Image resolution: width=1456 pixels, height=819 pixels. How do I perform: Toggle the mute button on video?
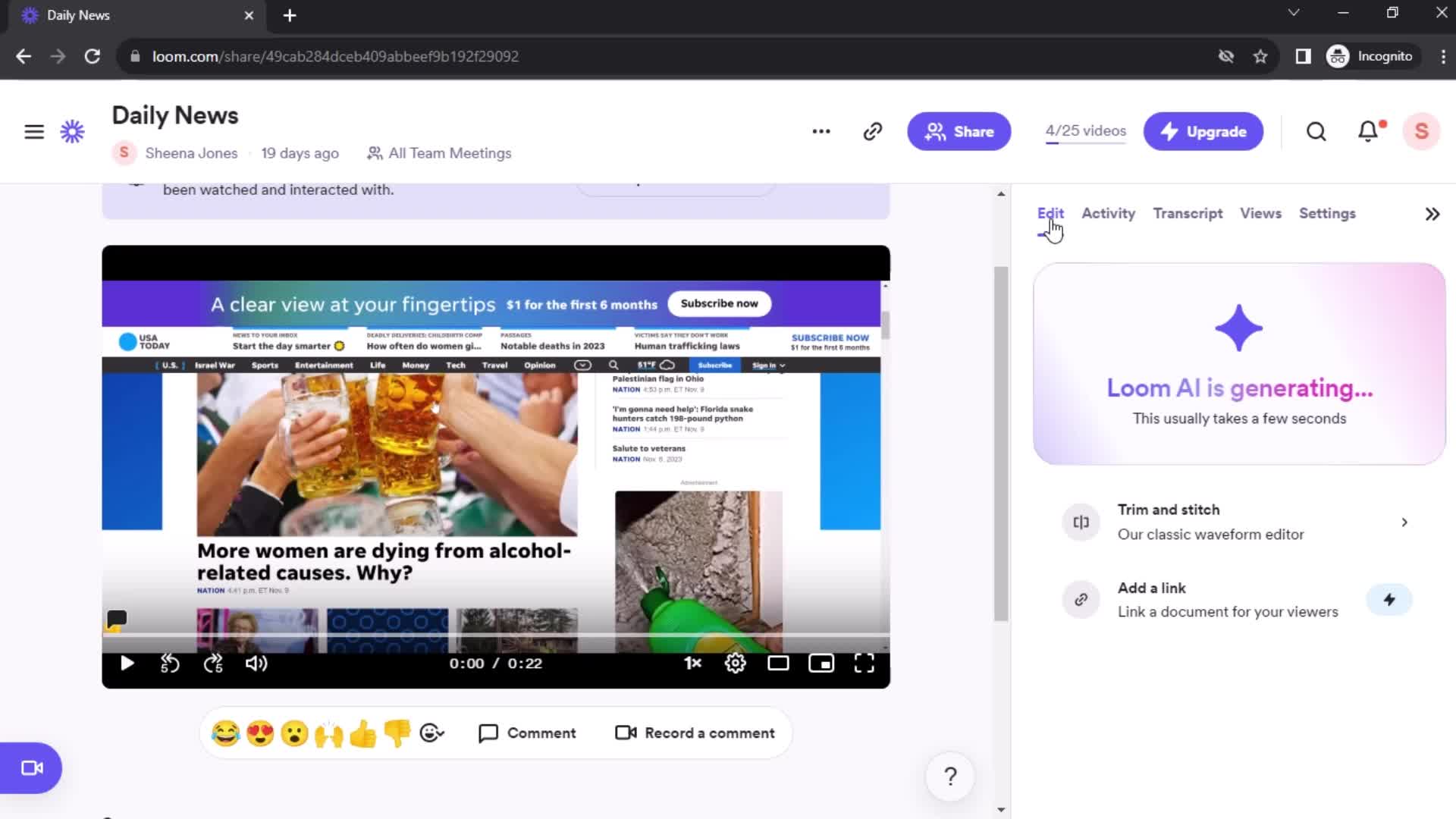click(256, 663)
